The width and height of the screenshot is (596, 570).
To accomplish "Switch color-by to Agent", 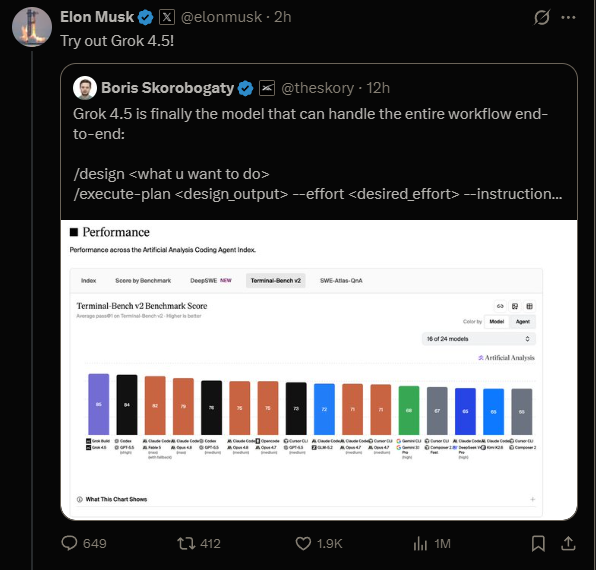I will pyautogui.click(x=523, y=321).
